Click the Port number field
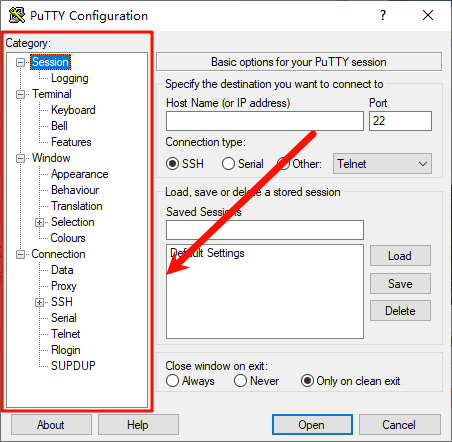Viewport: 452px width, 442px height. pyautogui.click(x=400, y=121)
